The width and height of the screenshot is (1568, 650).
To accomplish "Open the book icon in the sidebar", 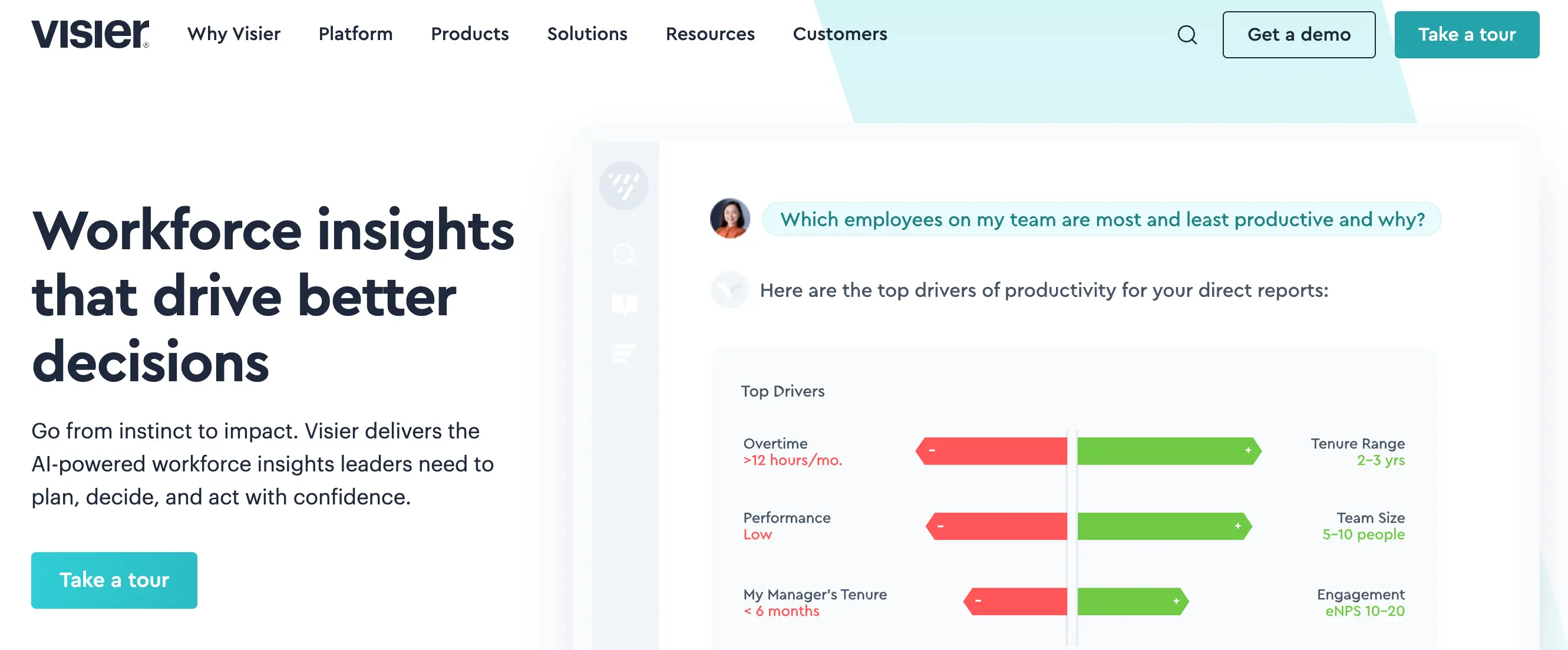I will click(x=624, y=303).
